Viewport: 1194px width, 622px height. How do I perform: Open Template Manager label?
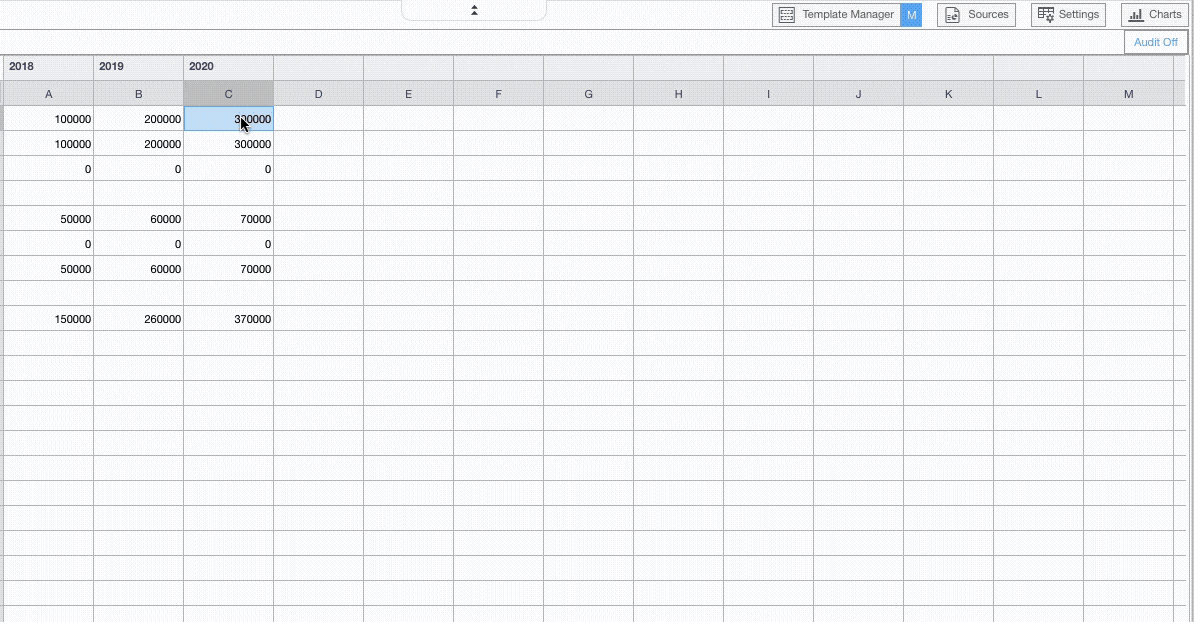[x=848, y=14]
